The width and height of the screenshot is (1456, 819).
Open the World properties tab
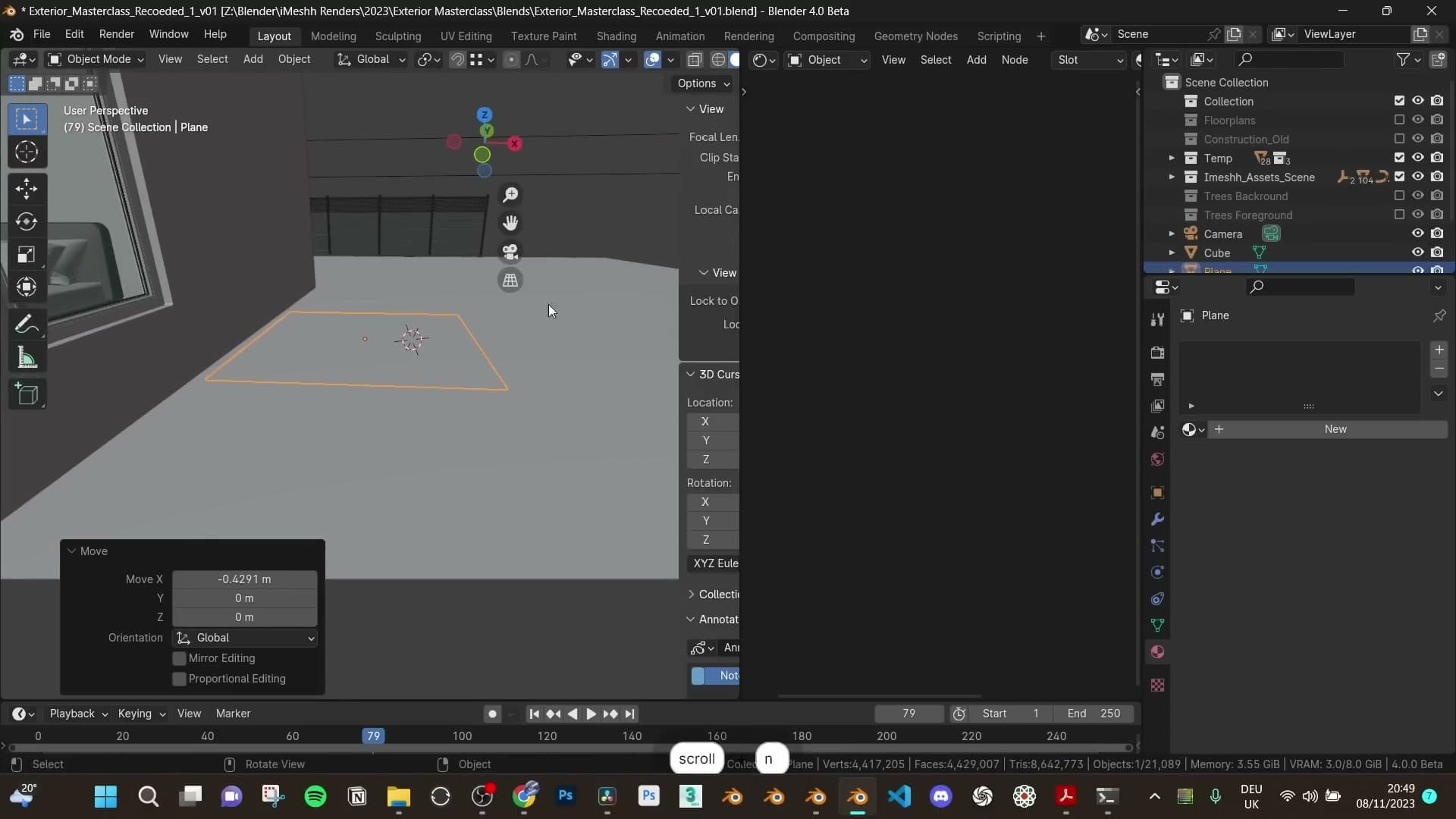pyautogui.click(x=1157, y=459)
